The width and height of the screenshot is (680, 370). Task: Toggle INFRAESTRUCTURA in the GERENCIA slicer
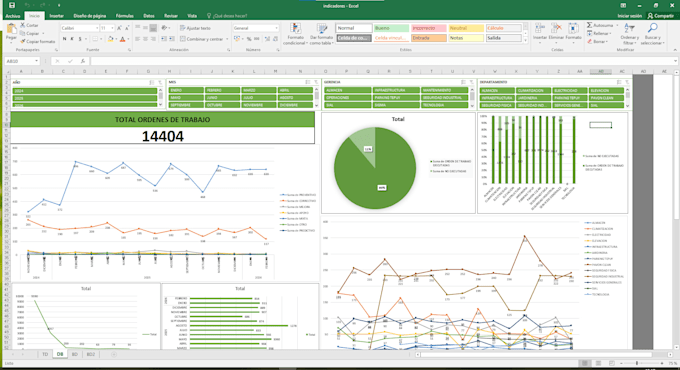396,90
